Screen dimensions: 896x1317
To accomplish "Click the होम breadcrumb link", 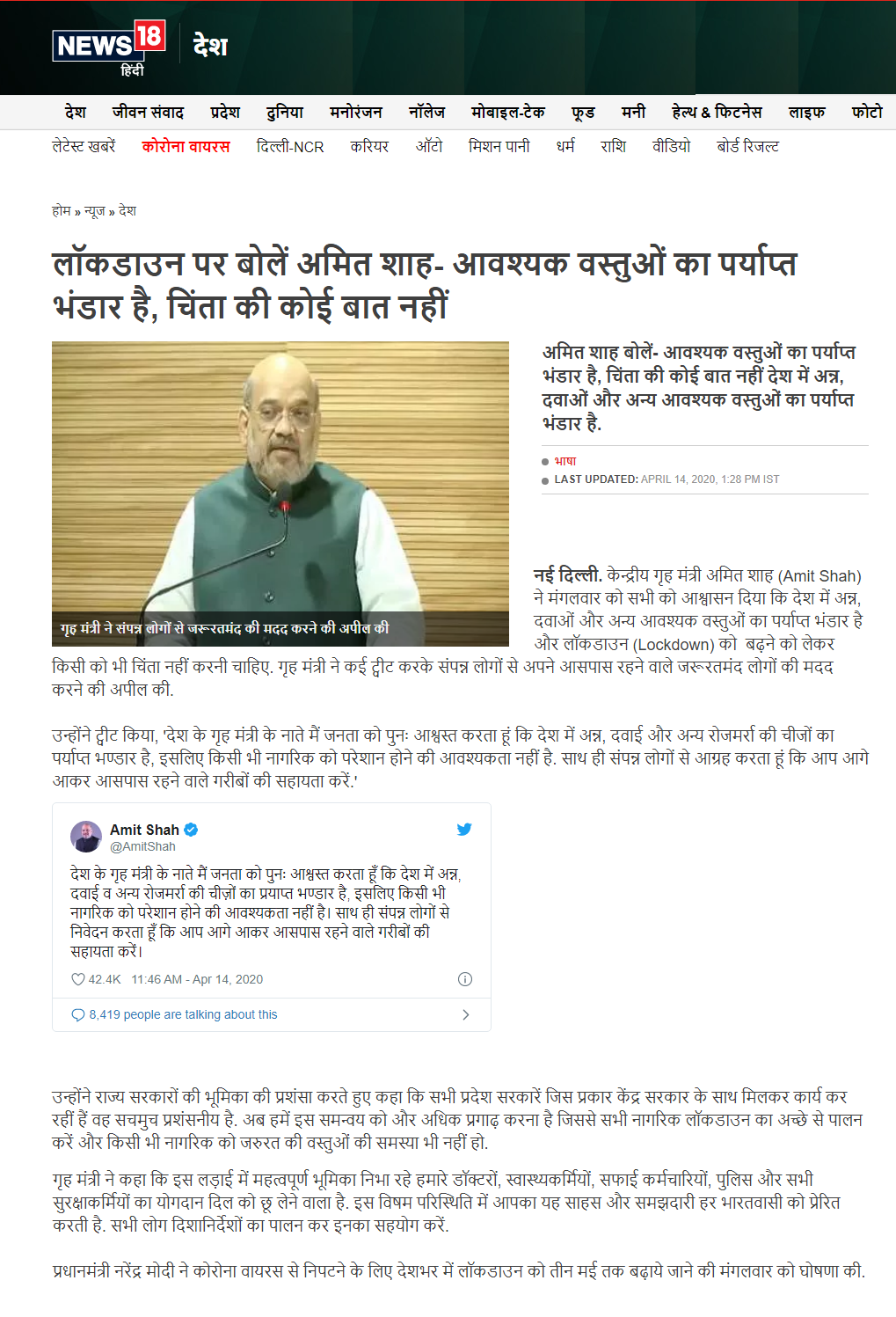I will click(61, 210).
